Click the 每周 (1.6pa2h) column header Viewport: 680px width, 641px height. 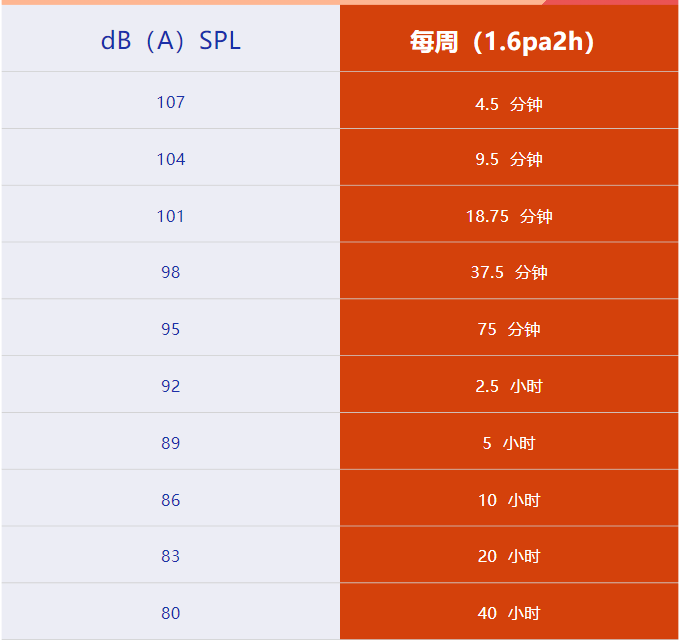(x=509, y=42)
